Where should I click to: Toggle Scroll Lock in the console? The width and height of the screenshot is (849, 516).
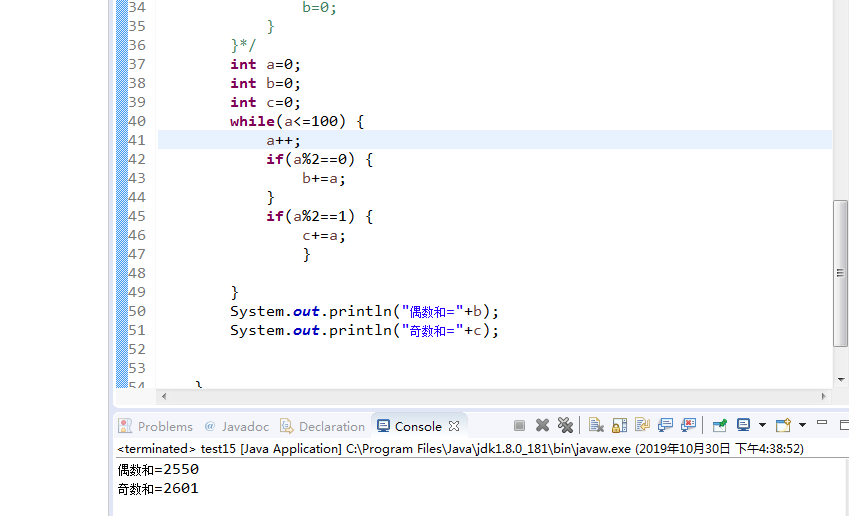(619, 426)
